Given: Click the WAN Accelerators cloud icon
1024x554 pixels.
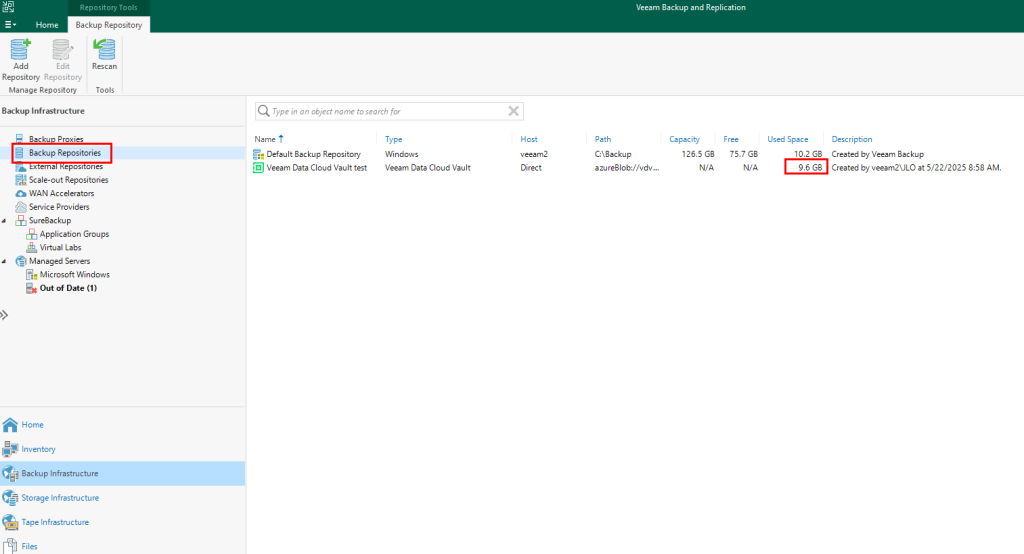Looking at the screenshot, I should click(x=21, y=193).
